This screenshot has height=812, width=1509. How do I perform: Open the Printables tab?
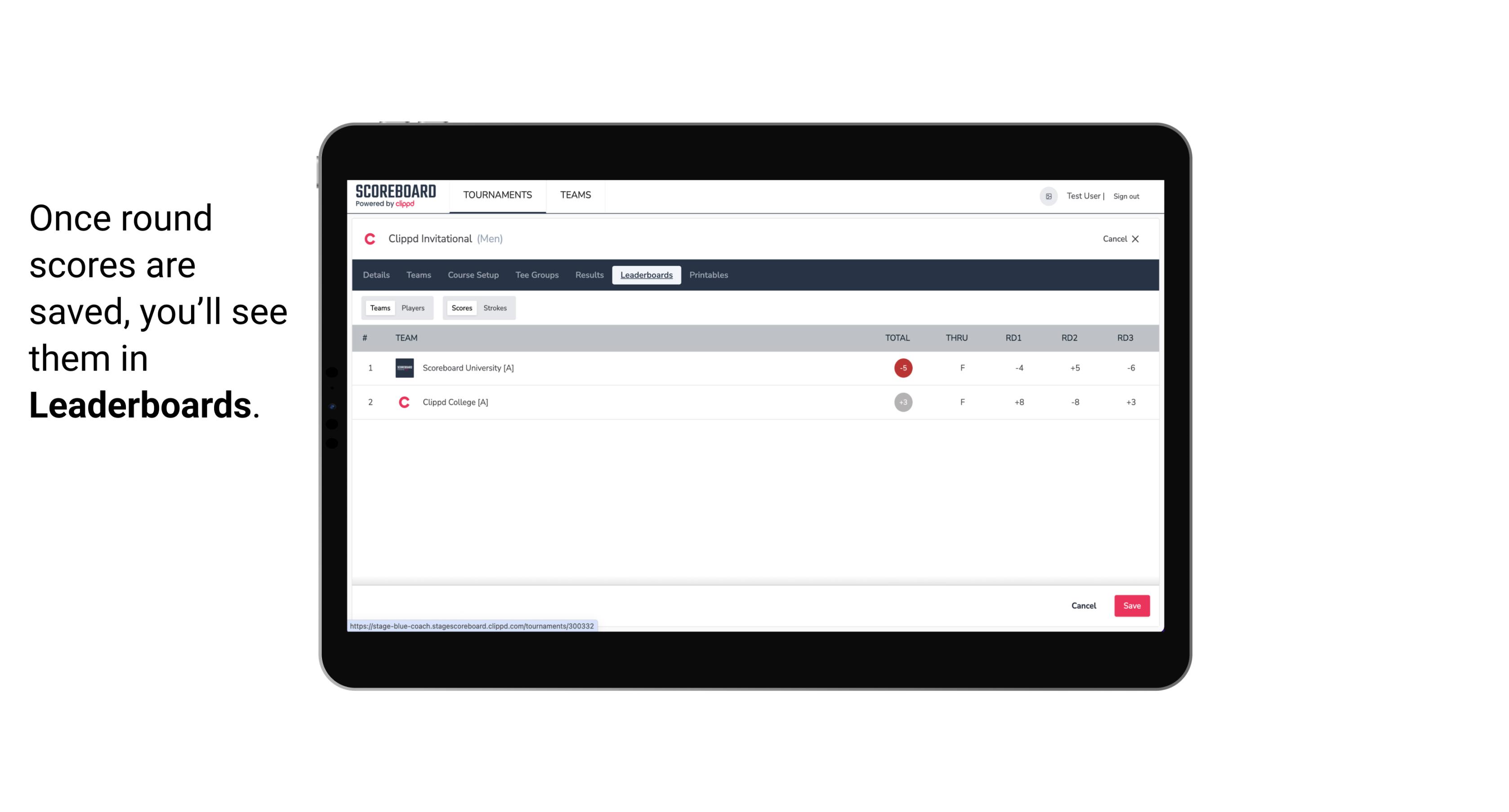point(709,275)
